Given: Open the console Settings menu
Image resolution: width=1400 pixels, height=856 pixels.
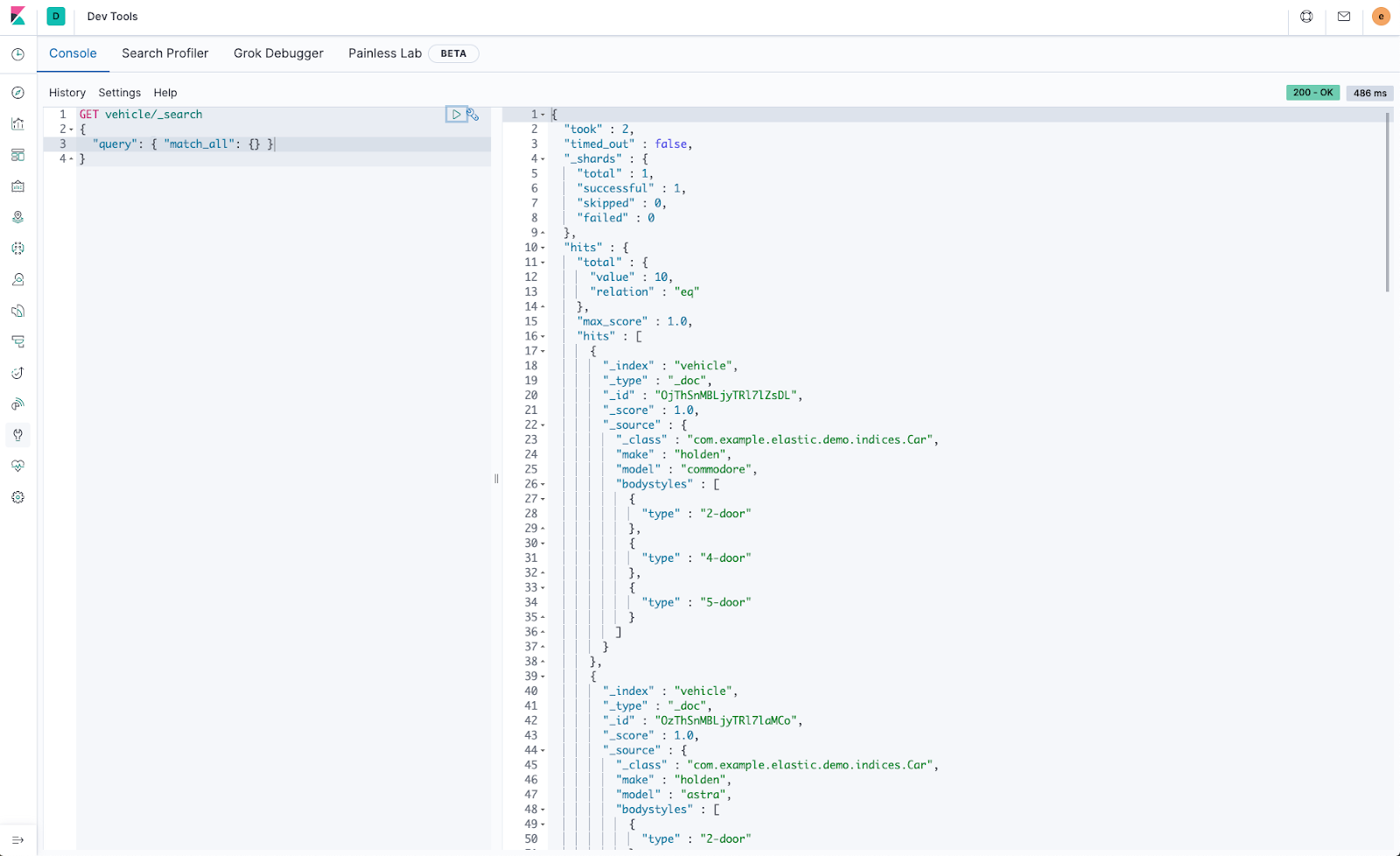Looking at the screenshot, I should pos(119,92).
